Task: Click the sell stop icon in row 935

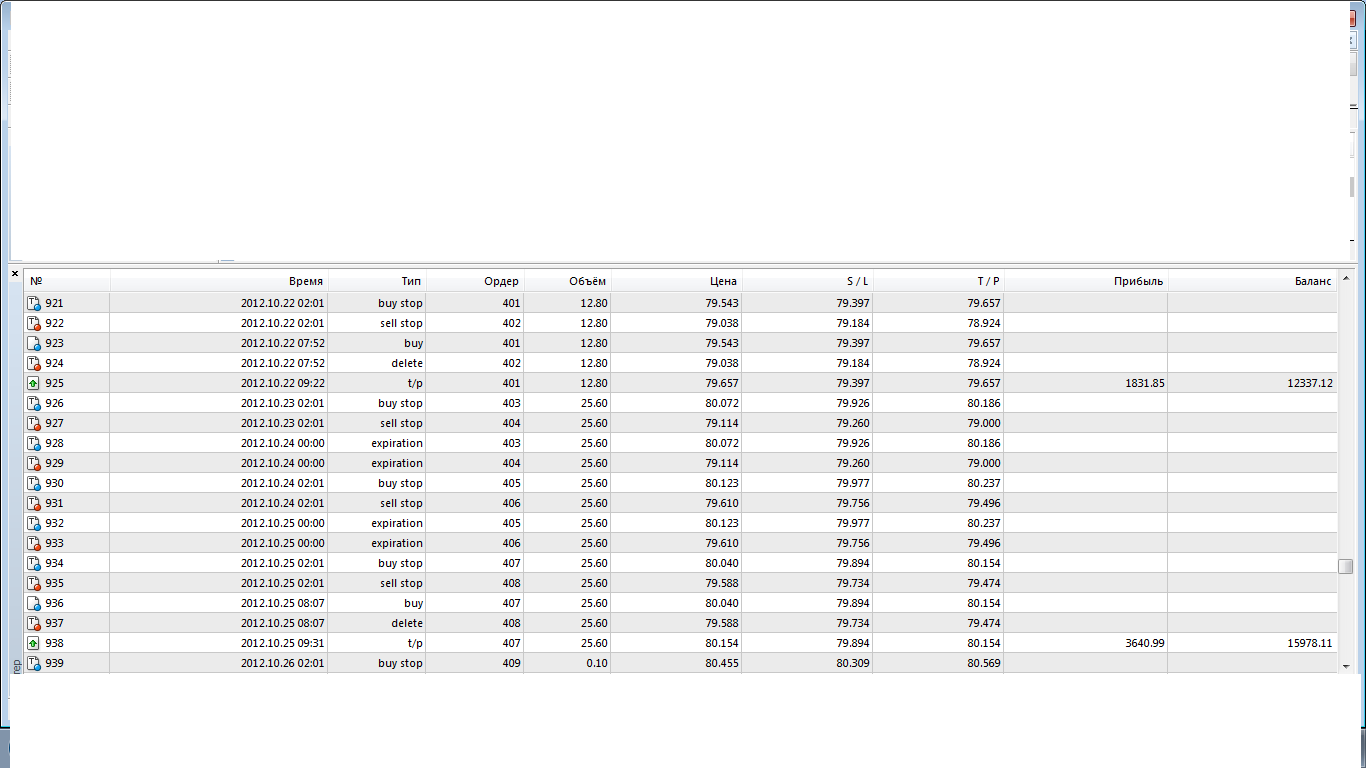Action: [33, 583]
